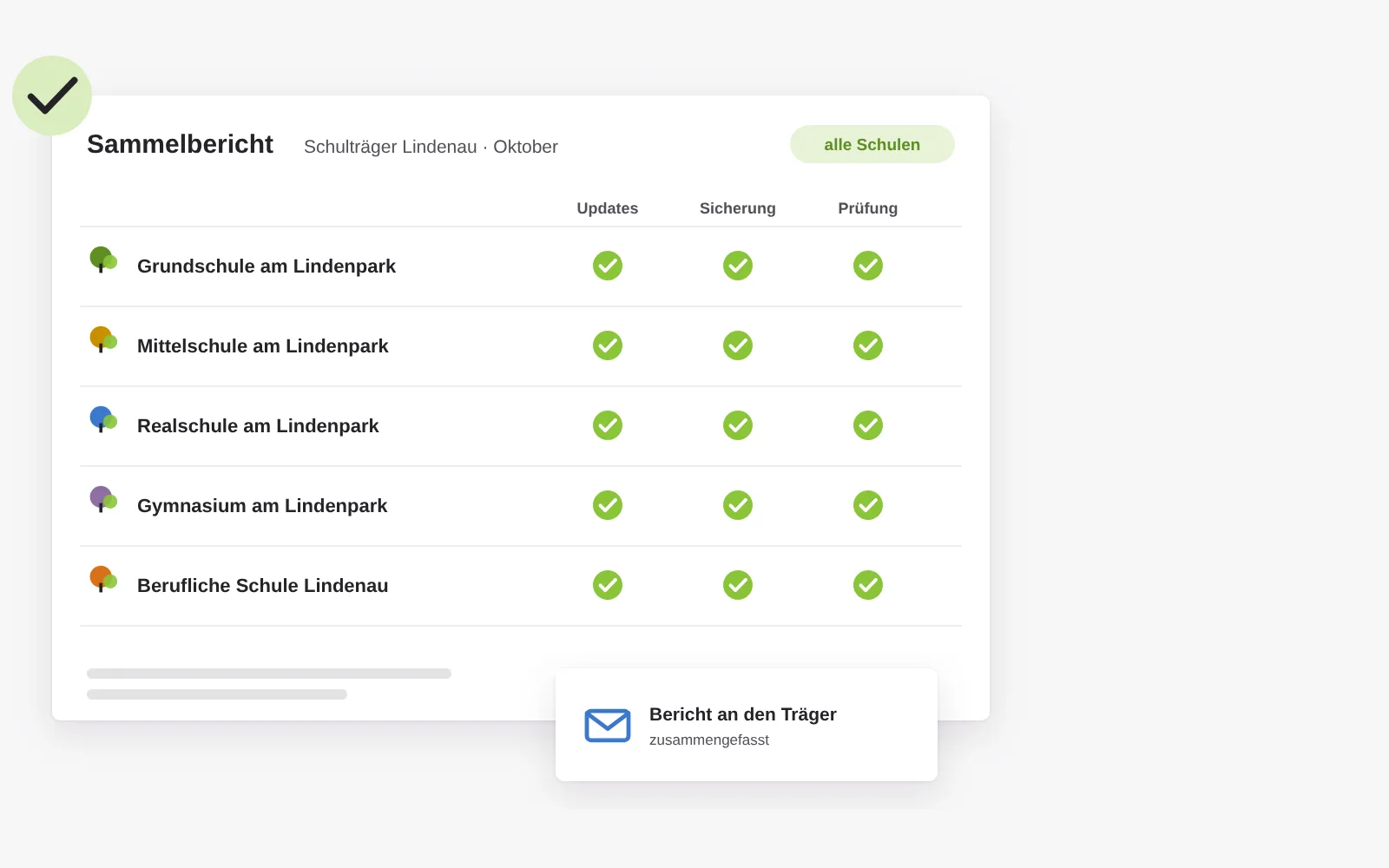This screenshot has height=868, width=1389.
Task: Click the Updates checkmark for Berufliche Schule Lindenau
Action: pyautogui.click(x=608, y=585)
